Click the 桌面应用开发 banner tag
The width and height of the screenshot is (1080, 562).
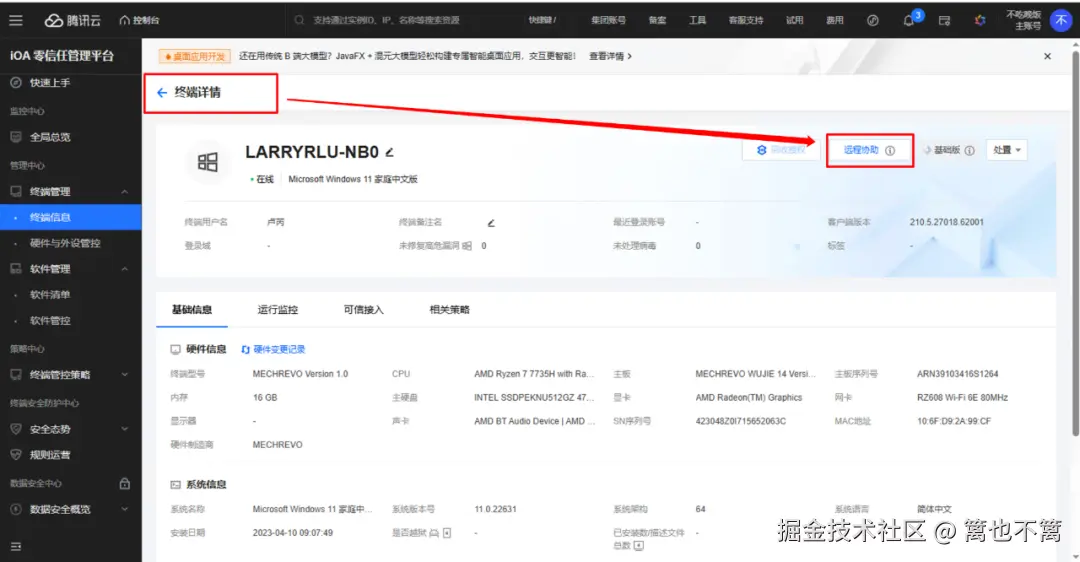pos(195,56)
